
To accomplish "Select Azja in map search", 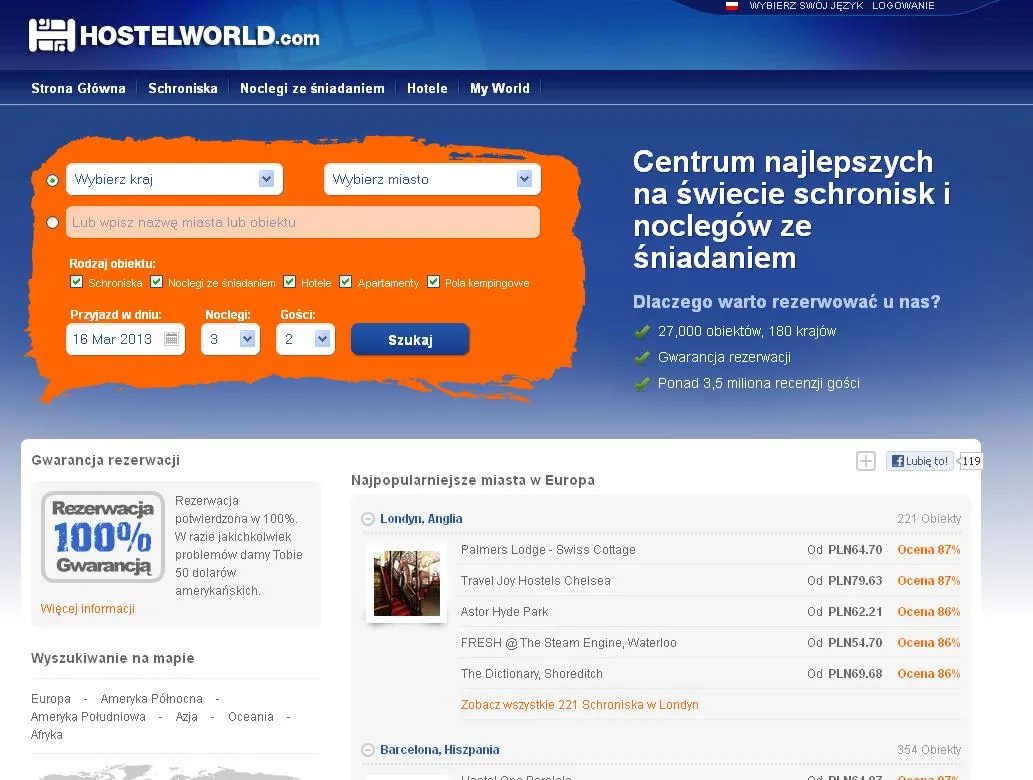I will 186,717.
